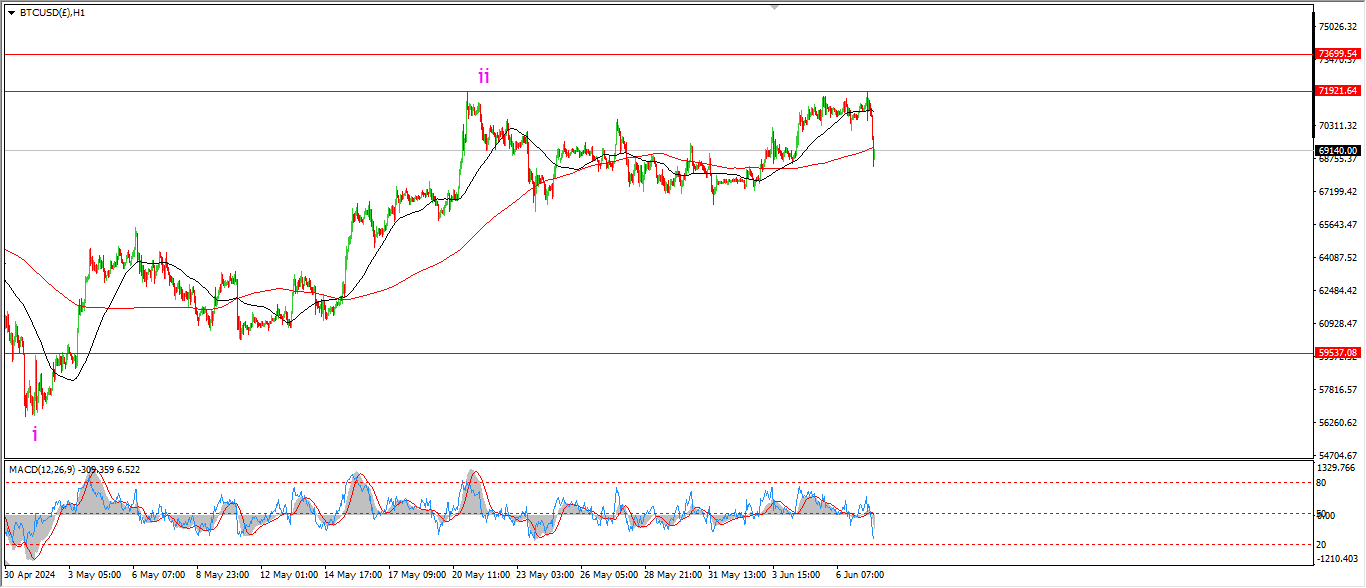
Task: Click the grey chart shift triangle marker
Action: (x=773, y=7)
